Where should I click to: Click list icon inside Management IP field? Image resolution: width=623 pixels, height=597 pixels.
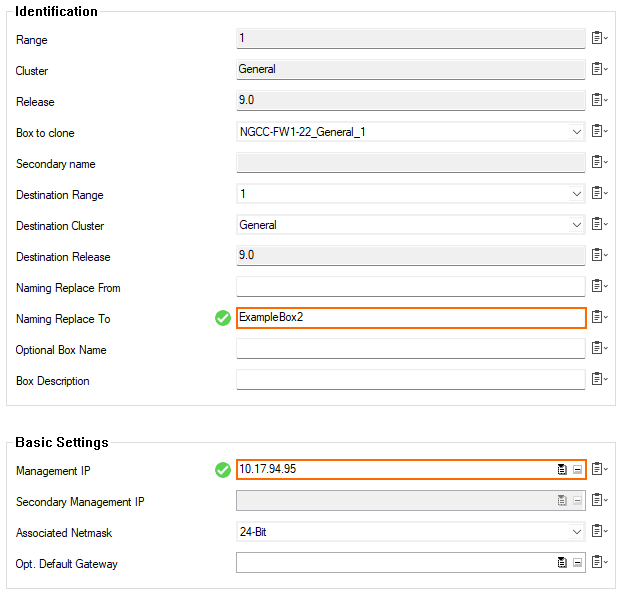click(x=562, y=469)
